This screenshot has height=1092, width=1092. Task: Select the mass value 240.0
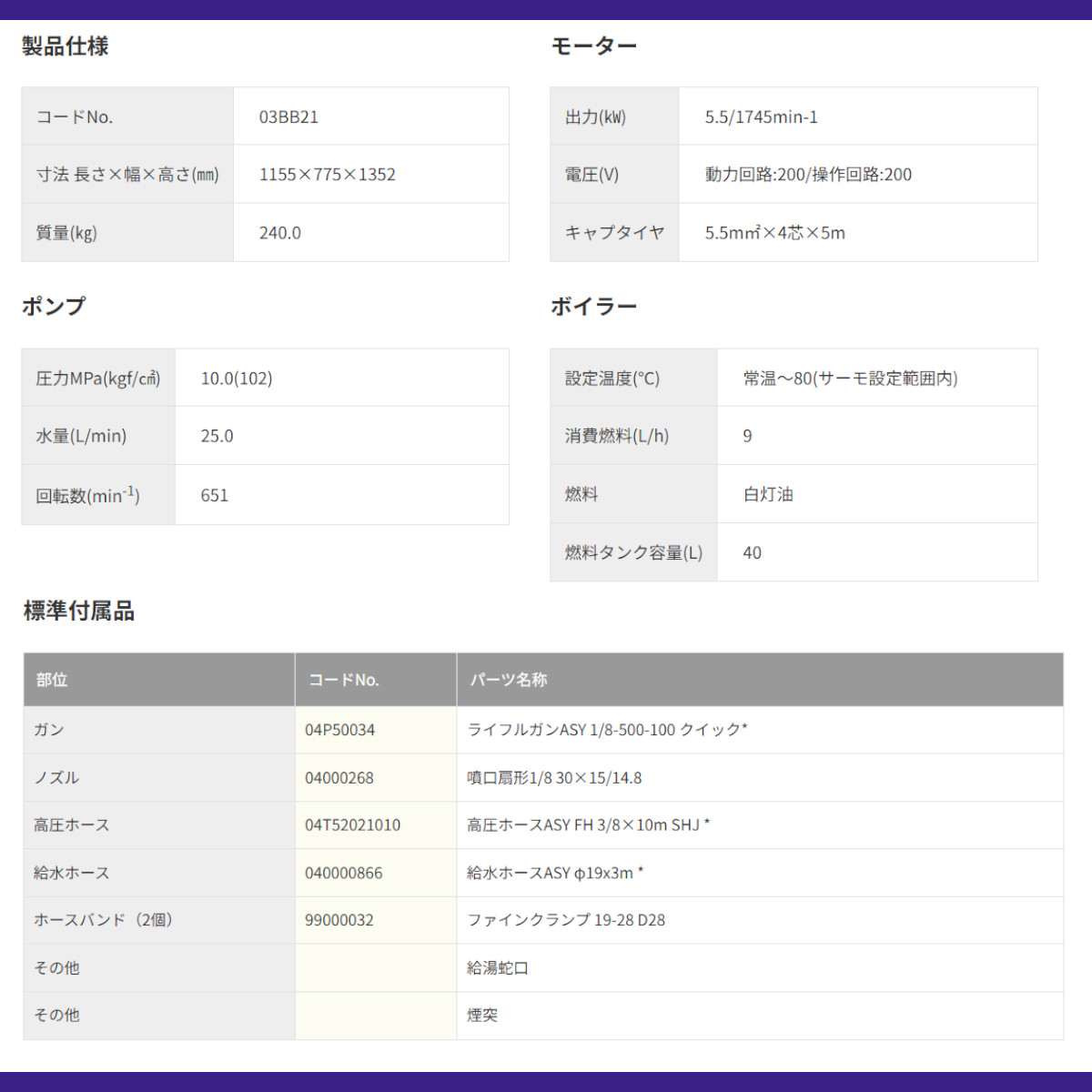[280, 233]
